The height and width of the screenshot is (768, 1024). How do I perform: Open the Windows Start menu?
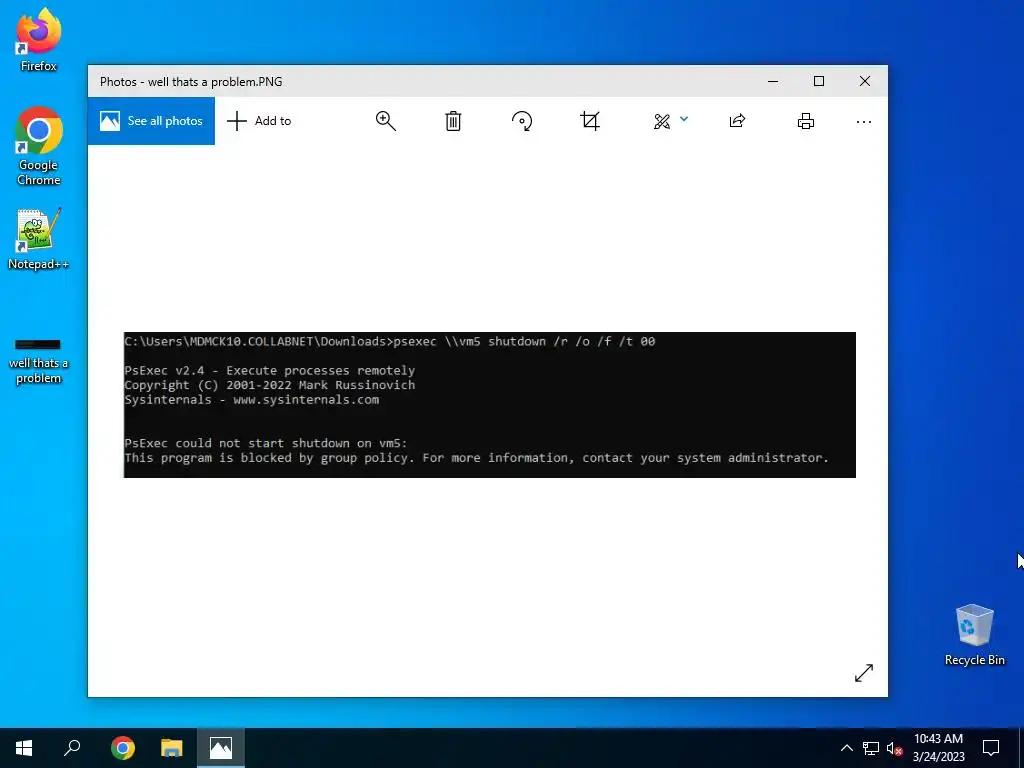tap(24, 748)
